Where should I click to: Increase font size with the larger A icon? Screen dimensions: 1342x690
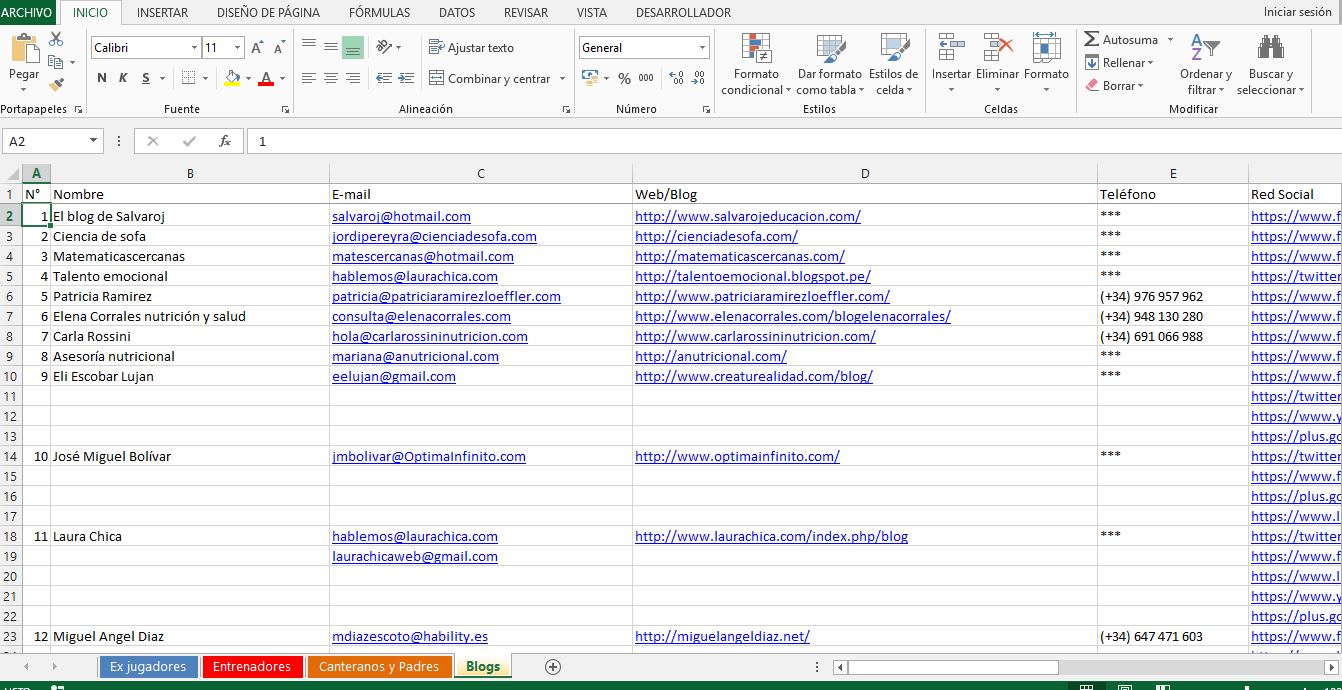pos(257,48)
